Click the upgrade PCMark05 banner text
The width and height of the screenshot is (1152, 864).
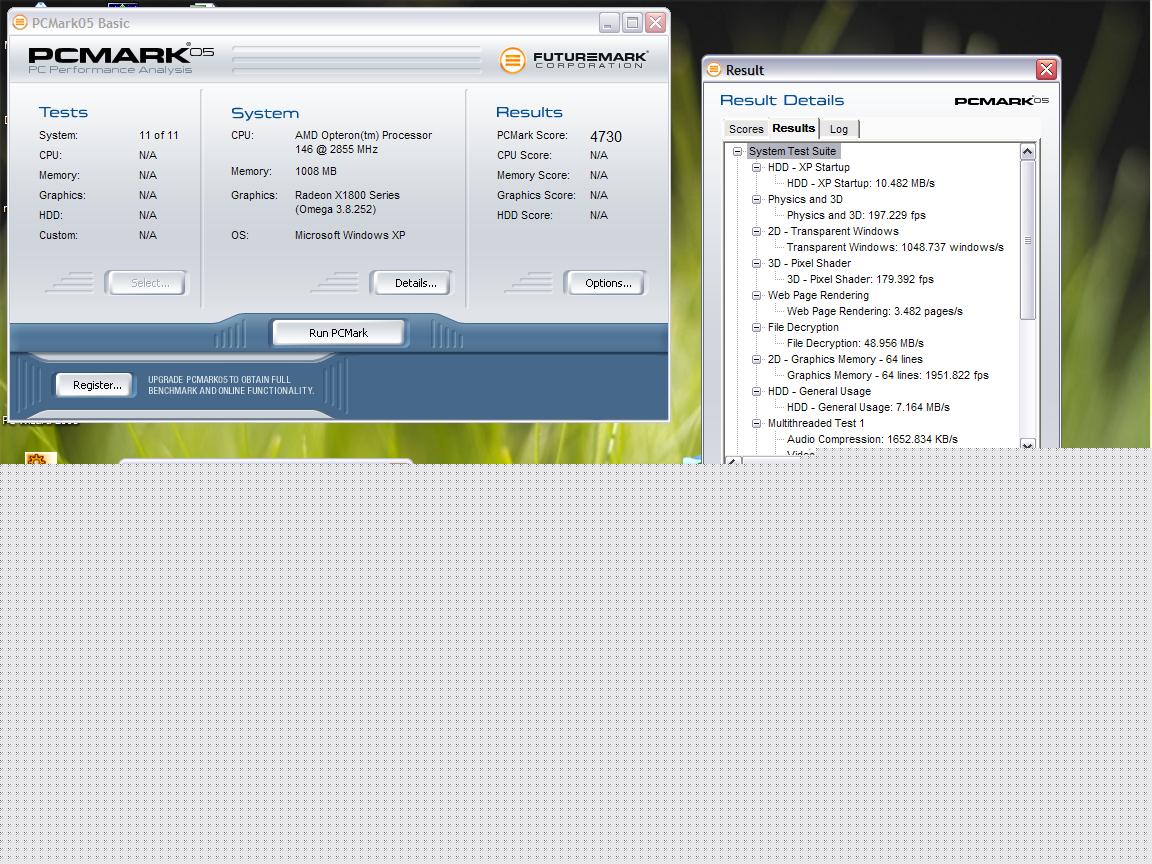tap(231, 385)
